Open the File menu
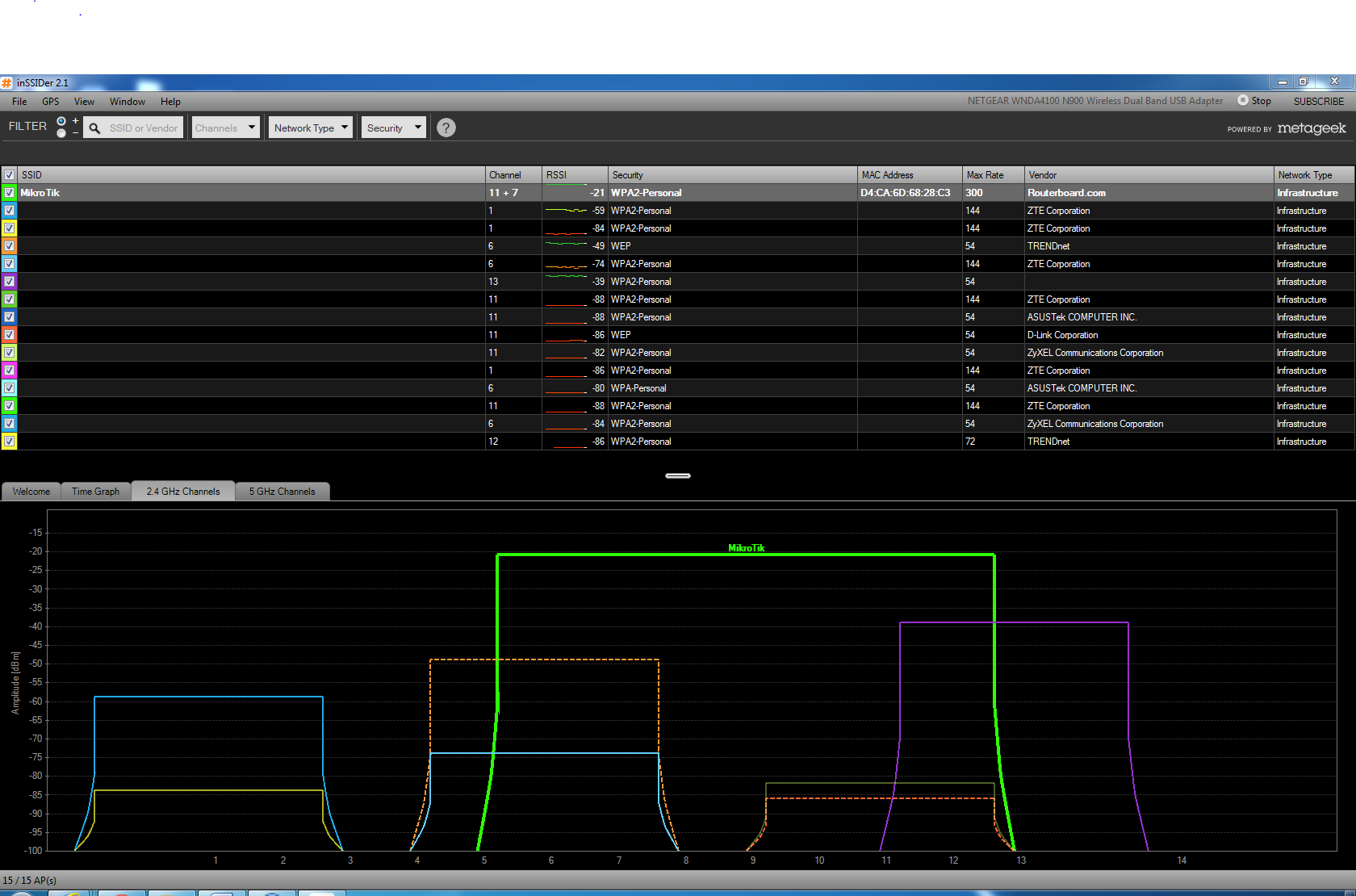The image size is (1356, 896). point(19,101)
